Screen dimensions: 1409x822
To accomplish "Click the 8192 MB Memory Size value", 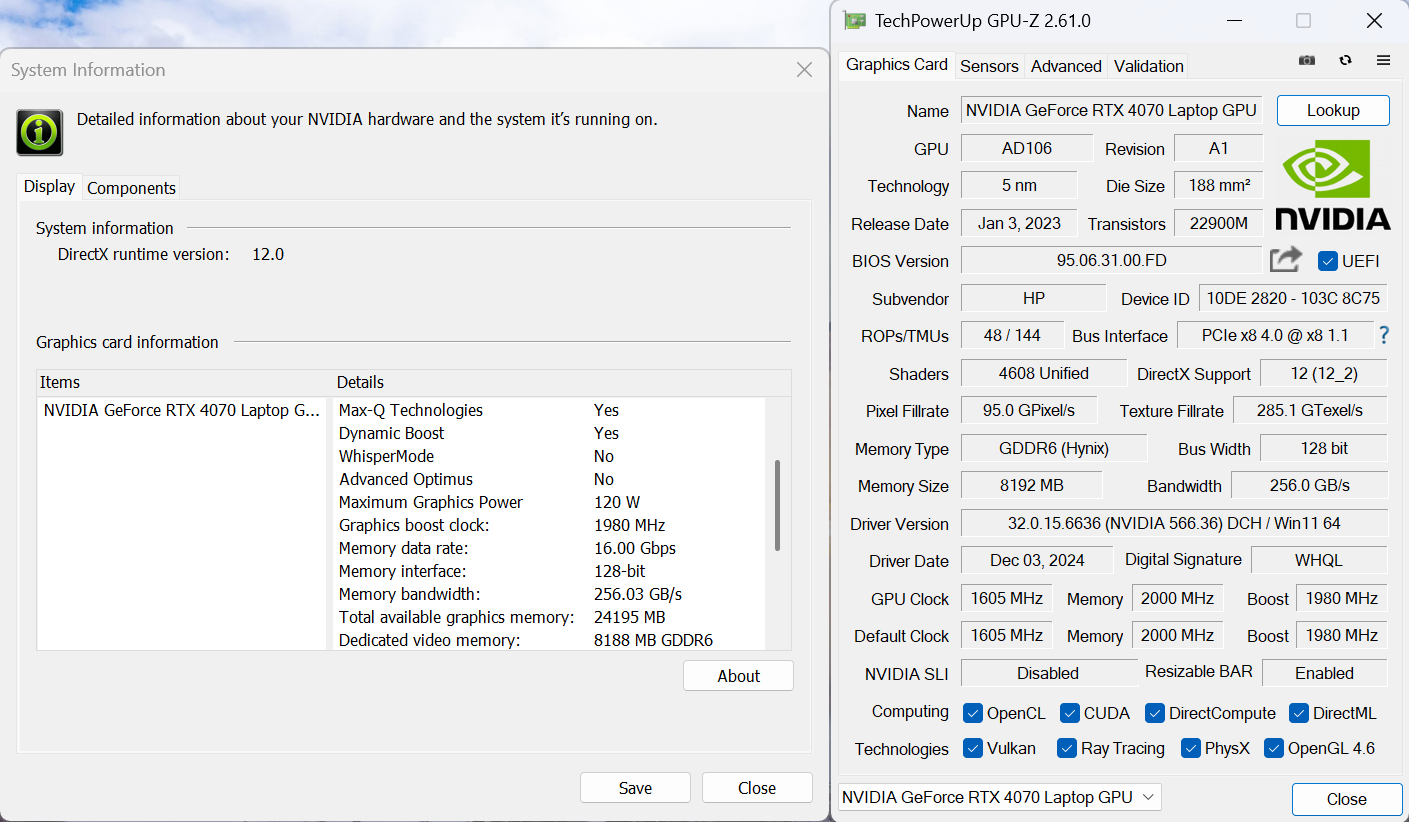I will (1031, 486).
